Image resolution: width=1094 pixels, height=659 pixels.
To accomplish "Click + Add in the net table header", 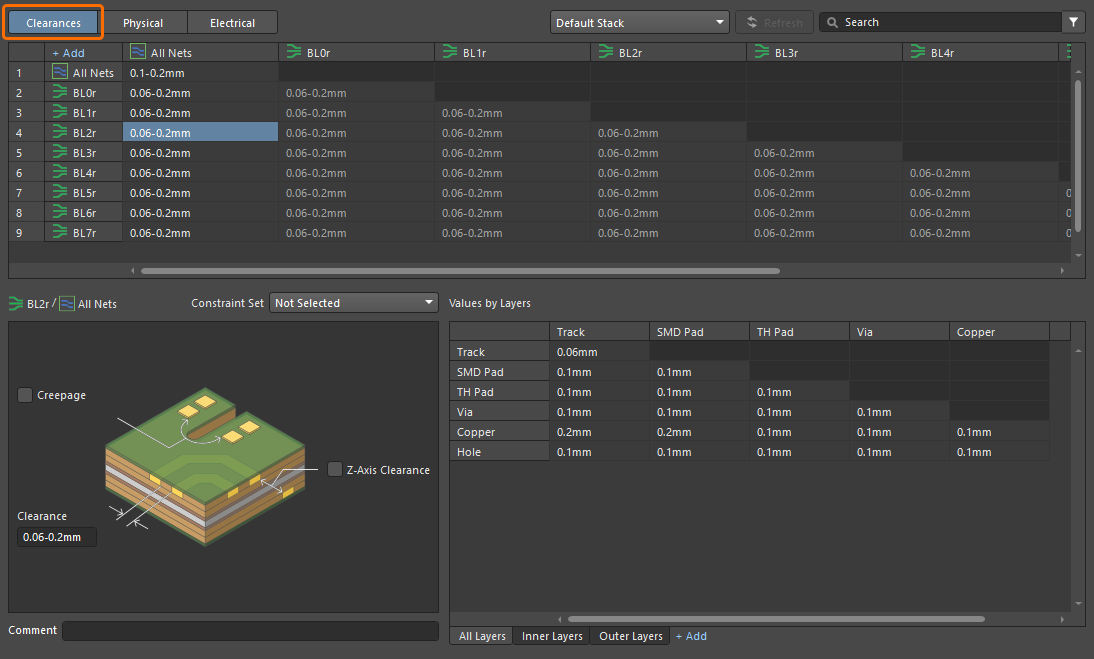I will [x=68, y=52].
